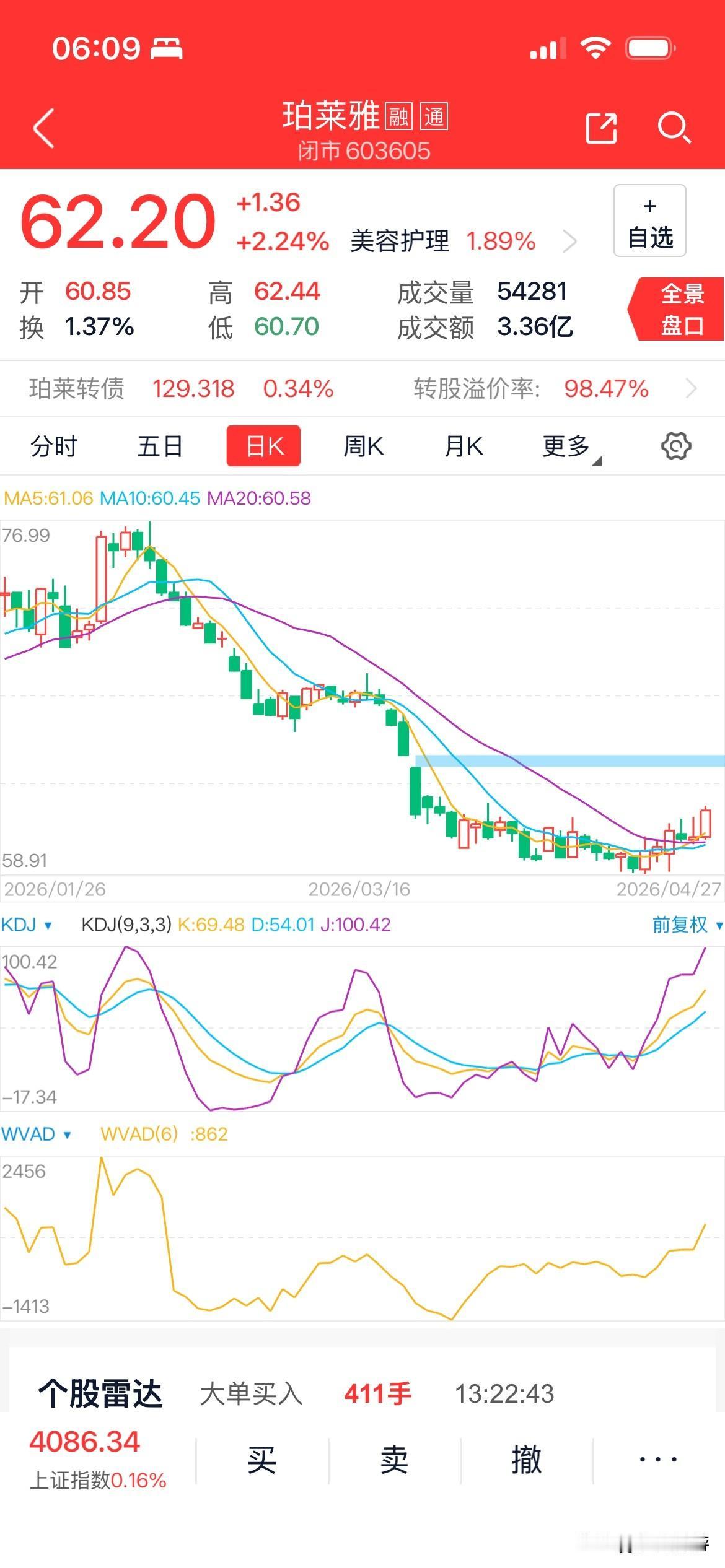Screen dimensions: 725x1568
Task: Tap the MA20:60.58 indicator label
Action: (259, 498)
